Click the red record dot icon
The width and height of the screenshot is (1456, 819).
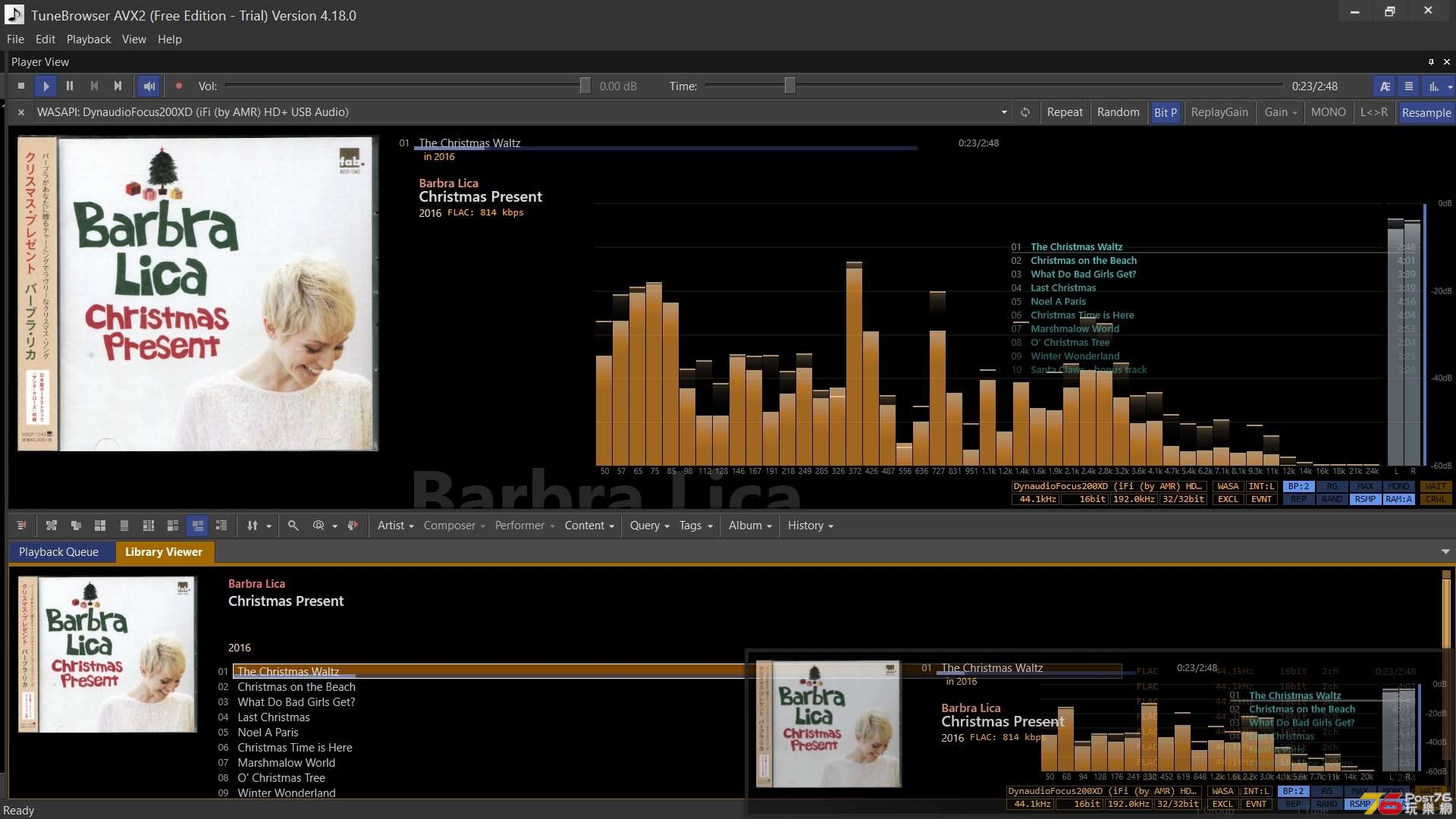coord(179,86)
